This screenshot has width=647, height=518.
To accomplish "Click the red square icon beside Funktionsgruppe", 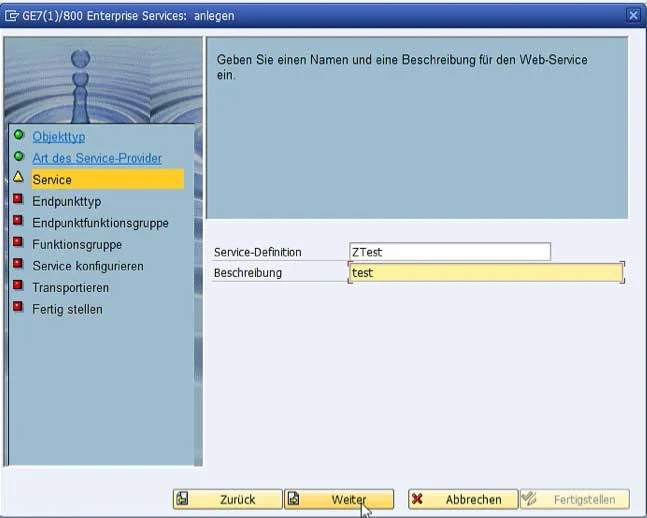I will pyautogui.click(x=18, y=243).
